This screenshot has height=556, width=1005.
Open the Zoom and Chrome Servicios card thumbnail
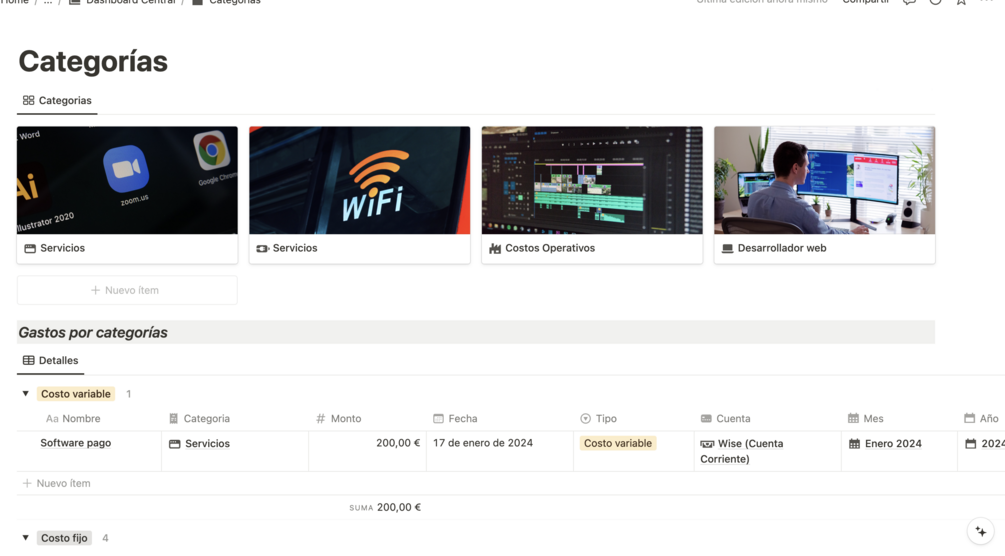point(127,180)
